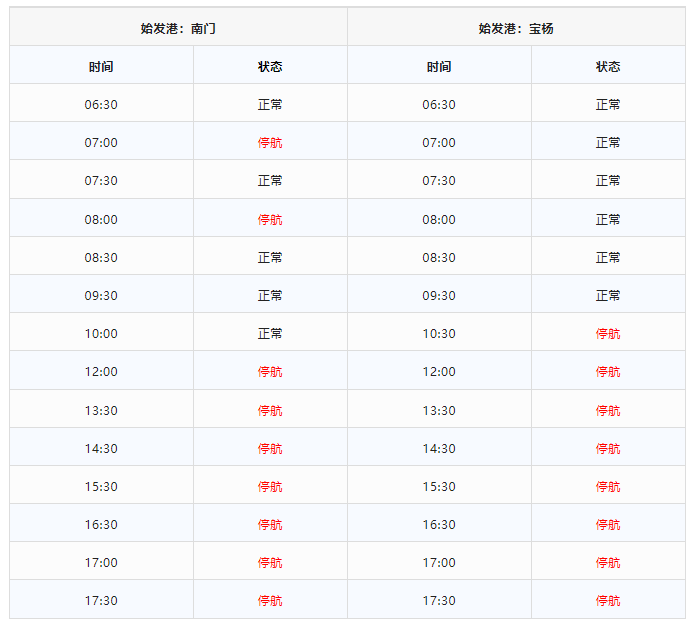Click the 停航 status for 宝杨 15:30
This screenshot has height=625, width=689.
tap(608, 486)
